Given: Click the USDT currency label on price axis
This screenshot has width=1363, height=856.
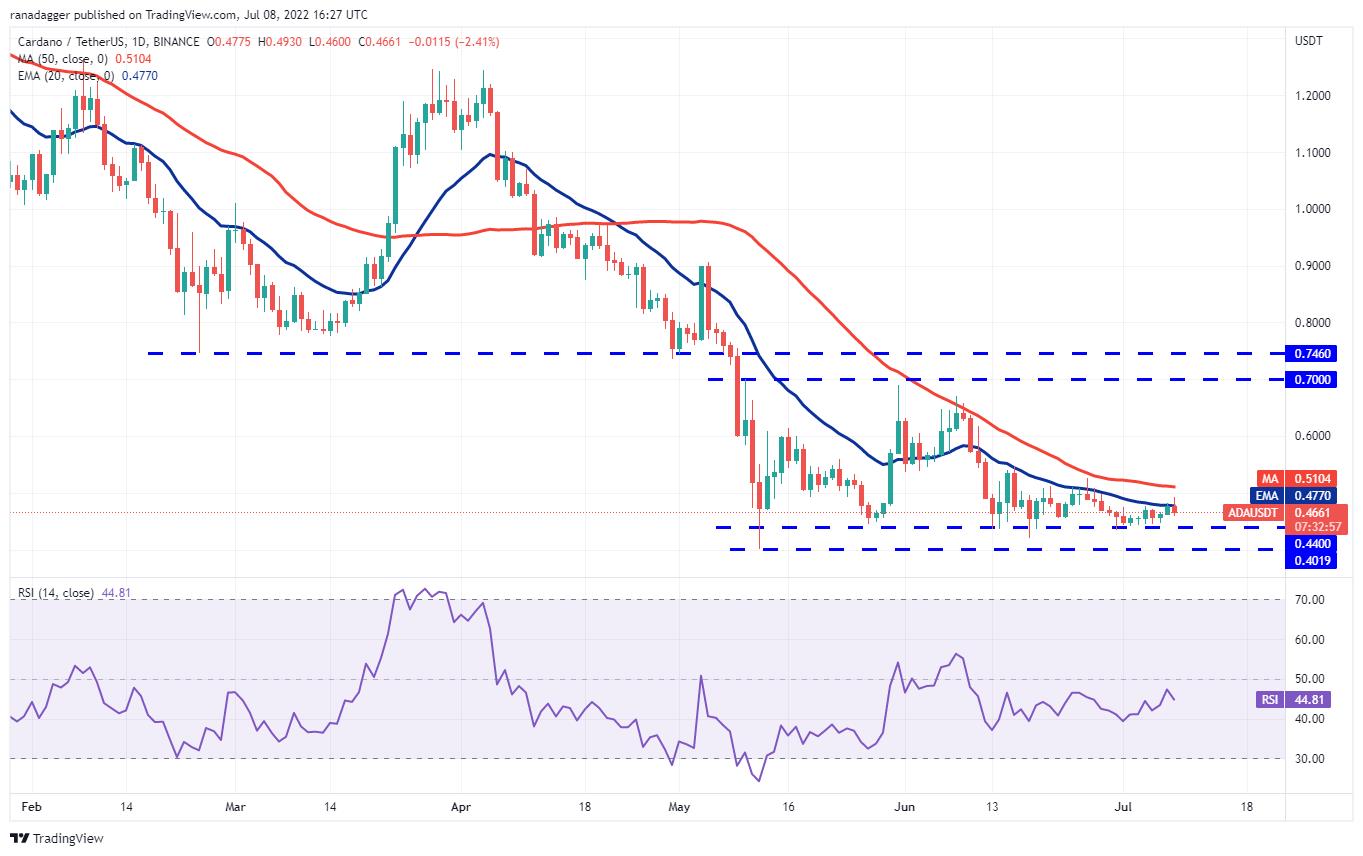Looking at the screenshot, I should (1308, 41).
